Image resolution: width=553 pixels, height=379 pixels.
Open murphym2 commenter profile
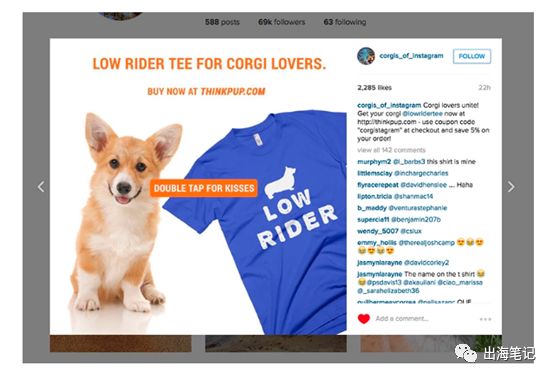click(x=374, y=162)
